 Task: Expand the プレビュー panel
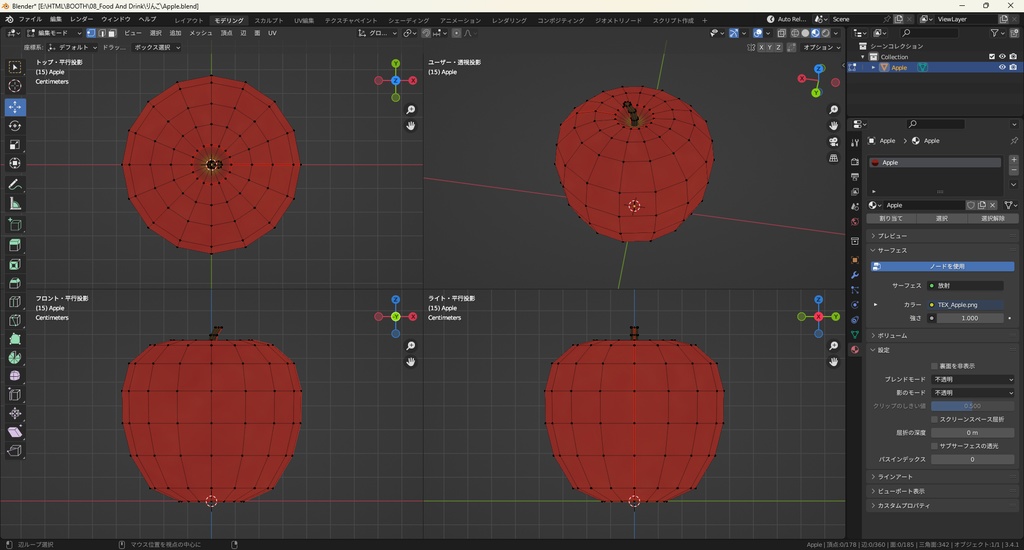pos(892,235)
